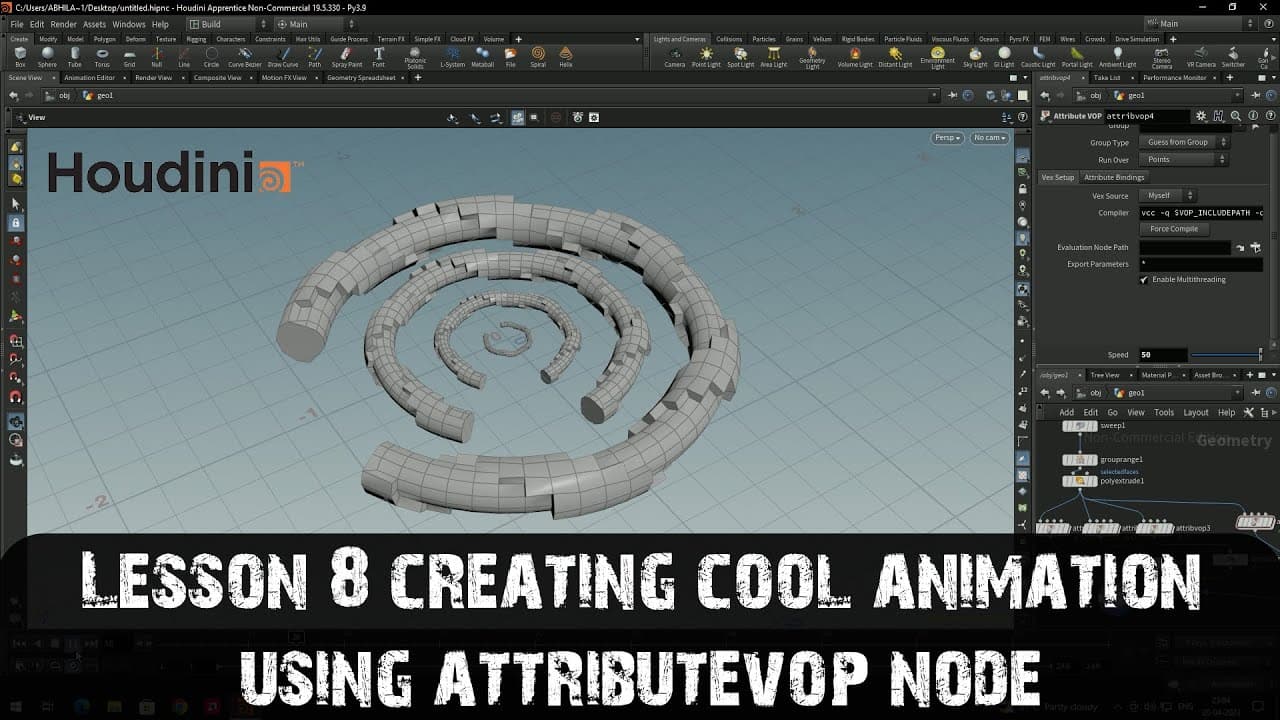This screenshot has width=1280, height=720.
Task: Switch to the Animation Editor tab
Action: [x=90, y=77]
